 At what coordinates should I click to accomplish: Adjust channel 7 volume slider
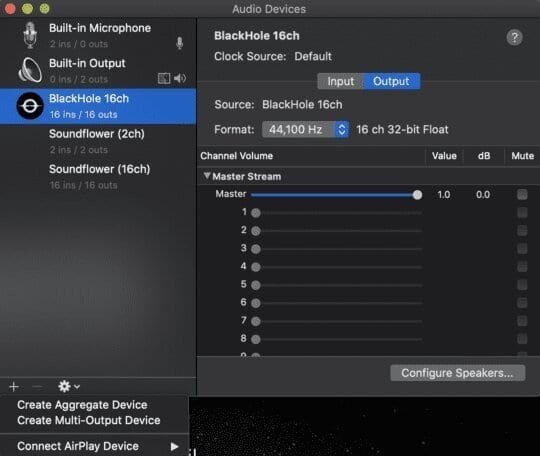[336, 321]
